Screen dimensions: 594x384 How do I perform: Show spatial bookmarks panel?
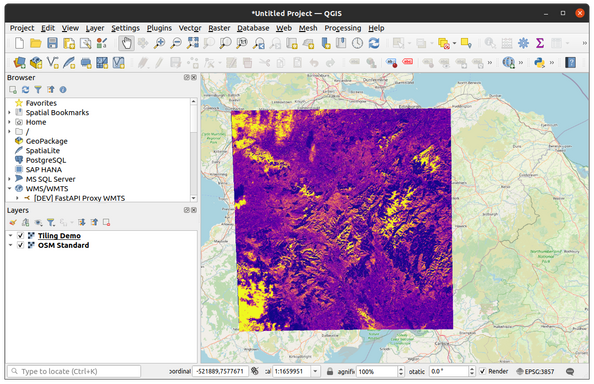pyautogui.click(x=341, y=43)
